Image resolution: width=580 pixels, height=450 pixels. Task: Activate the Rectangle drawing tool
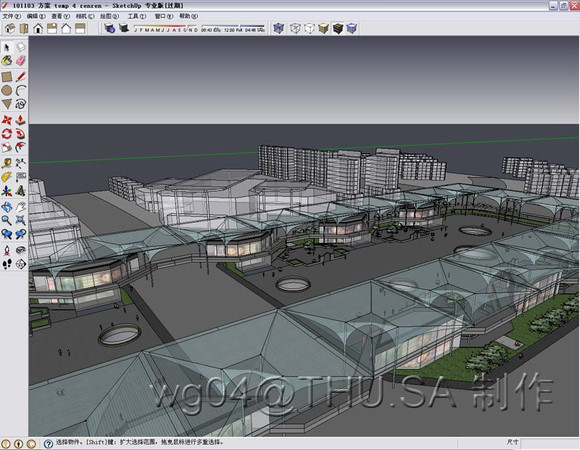pos(6,77)
